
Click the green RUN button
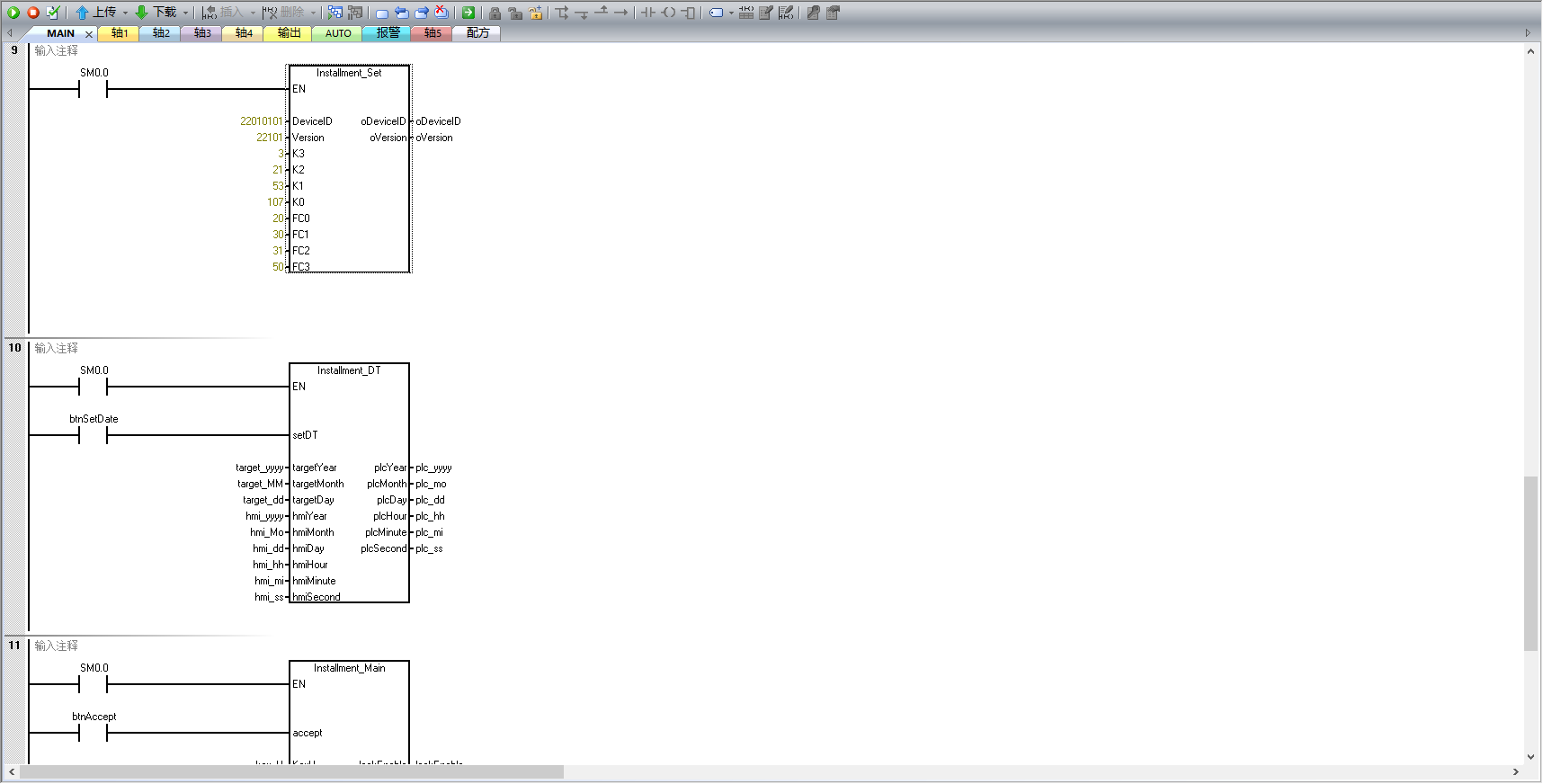[x=13, y=13]
